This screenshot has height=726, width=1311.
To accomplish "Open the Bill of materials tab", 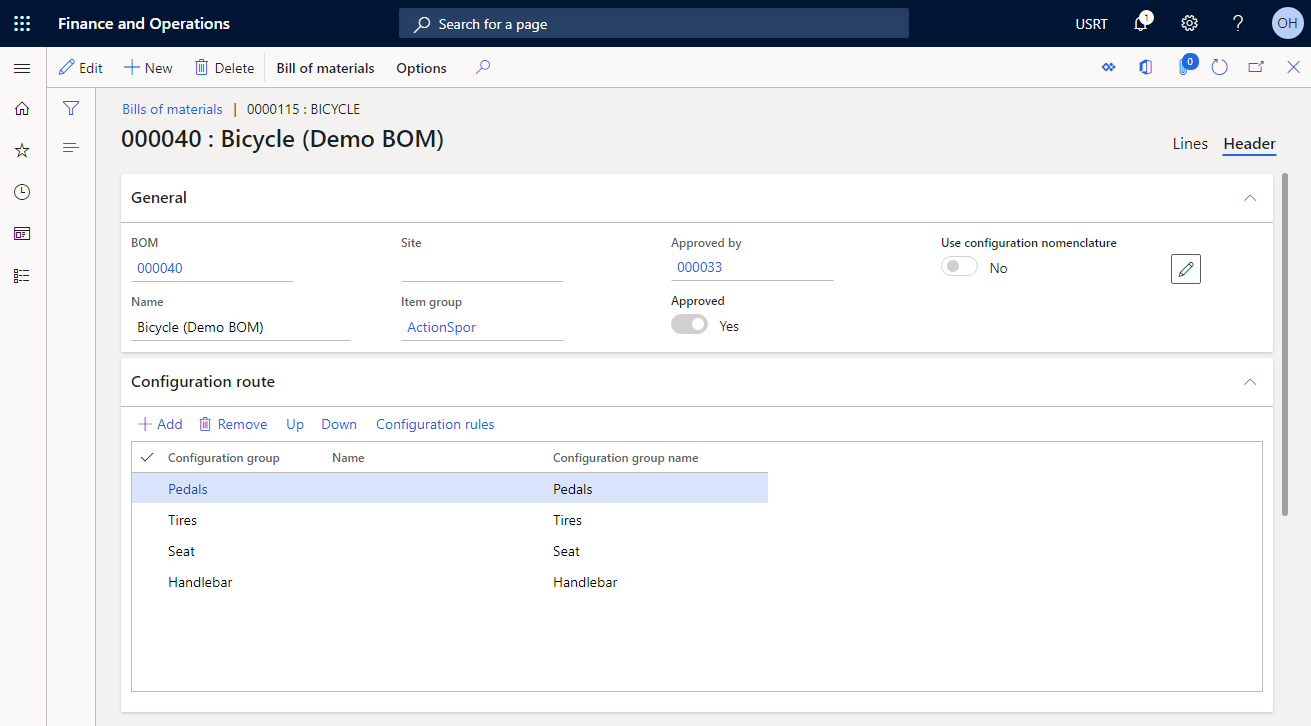I will [325, 68].
